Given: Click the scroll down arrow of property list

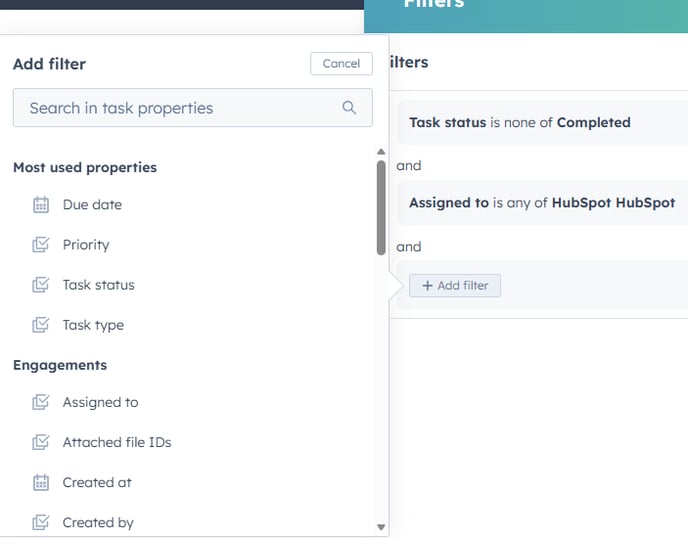Looking at the screenshot, I should coord(381,527).
